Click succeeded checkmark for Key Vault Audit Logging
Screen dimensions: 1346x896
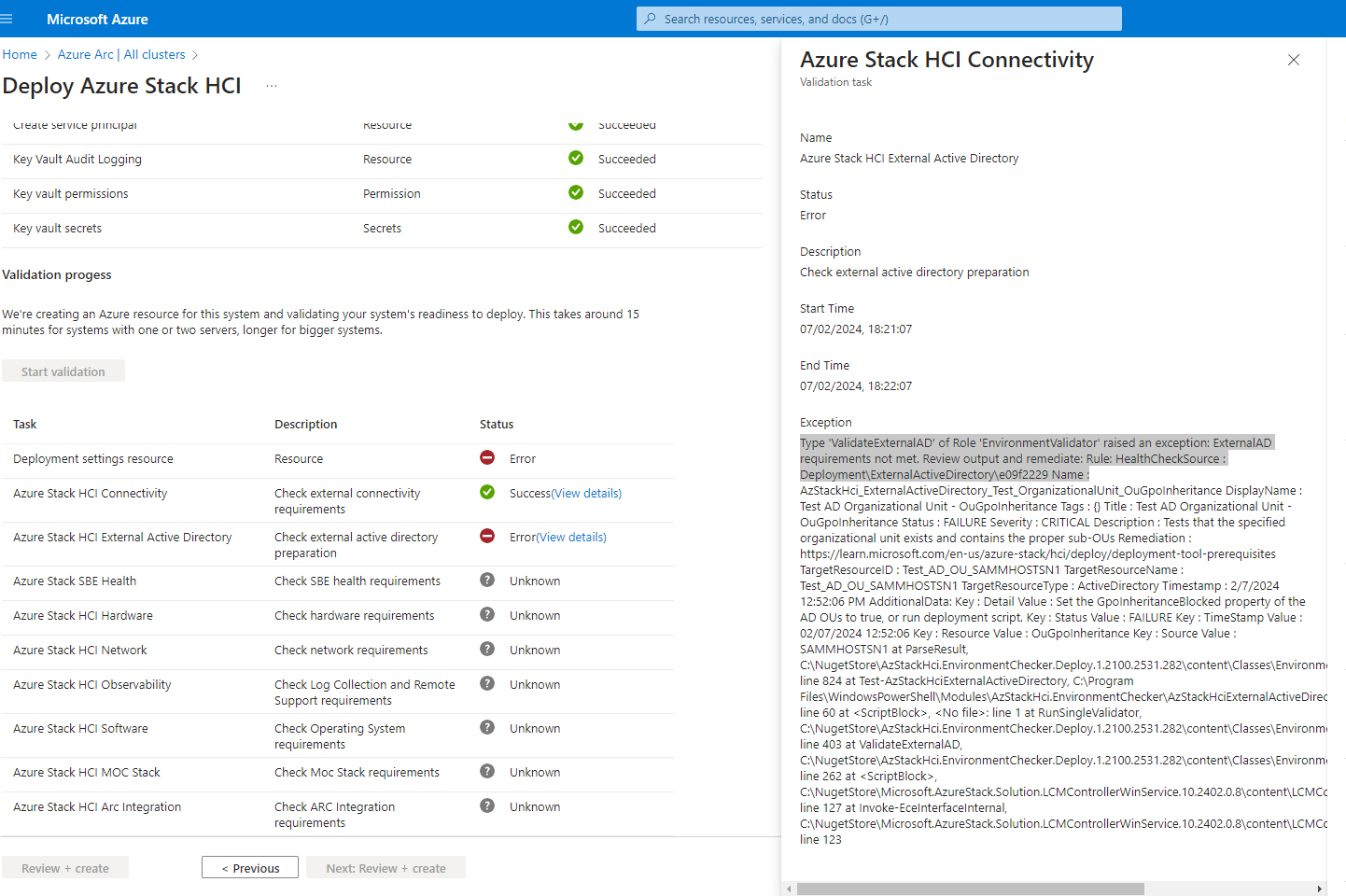pos(576,158)
